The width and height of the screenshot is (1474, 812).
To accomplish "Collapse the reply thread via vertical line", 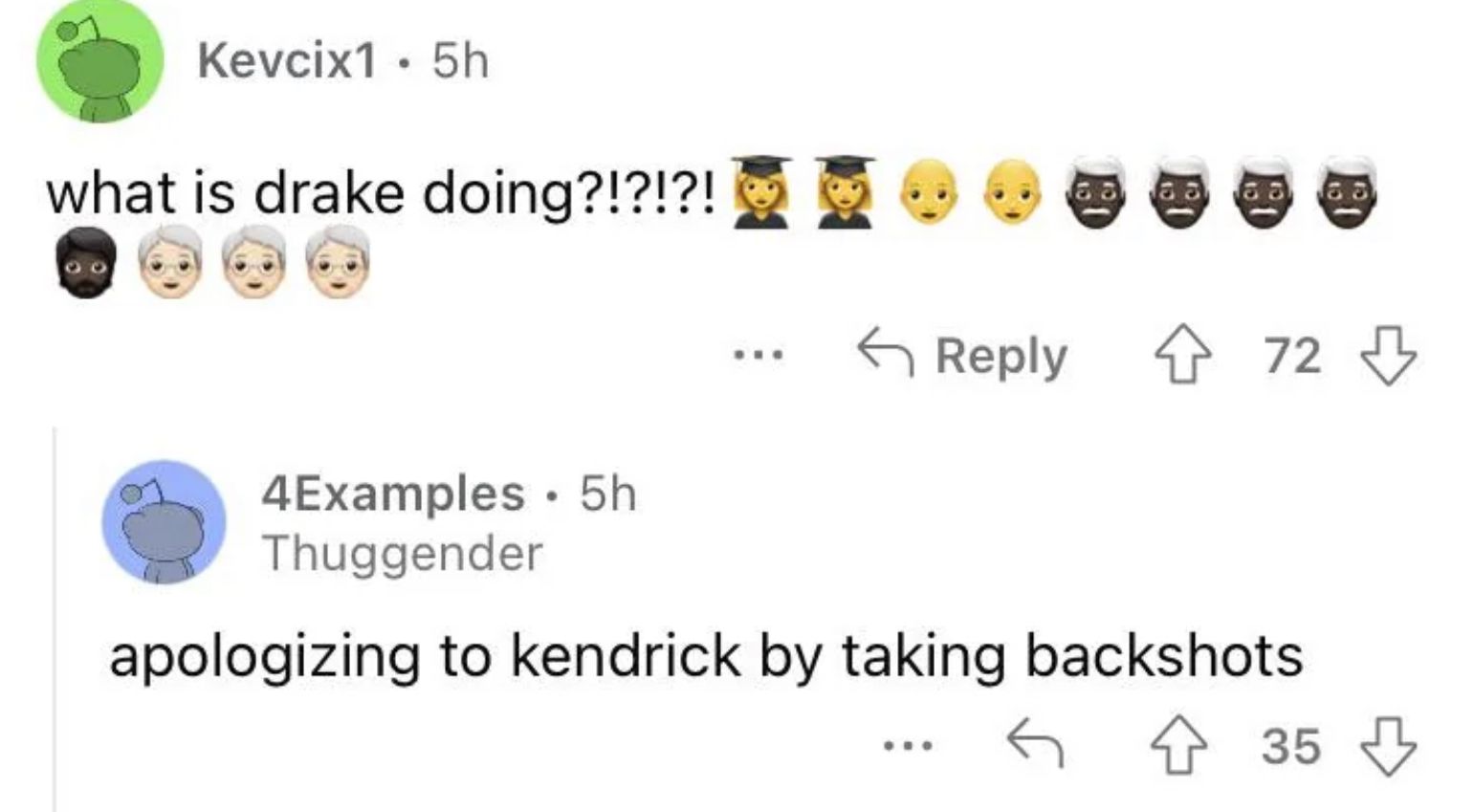I will tap(55, 622).
